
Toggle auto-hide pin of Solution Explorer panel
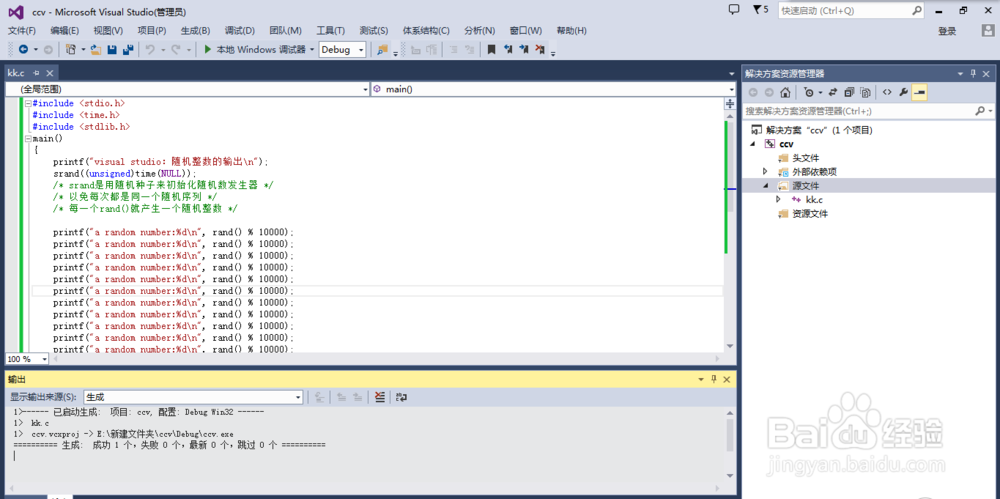(973, 73)
